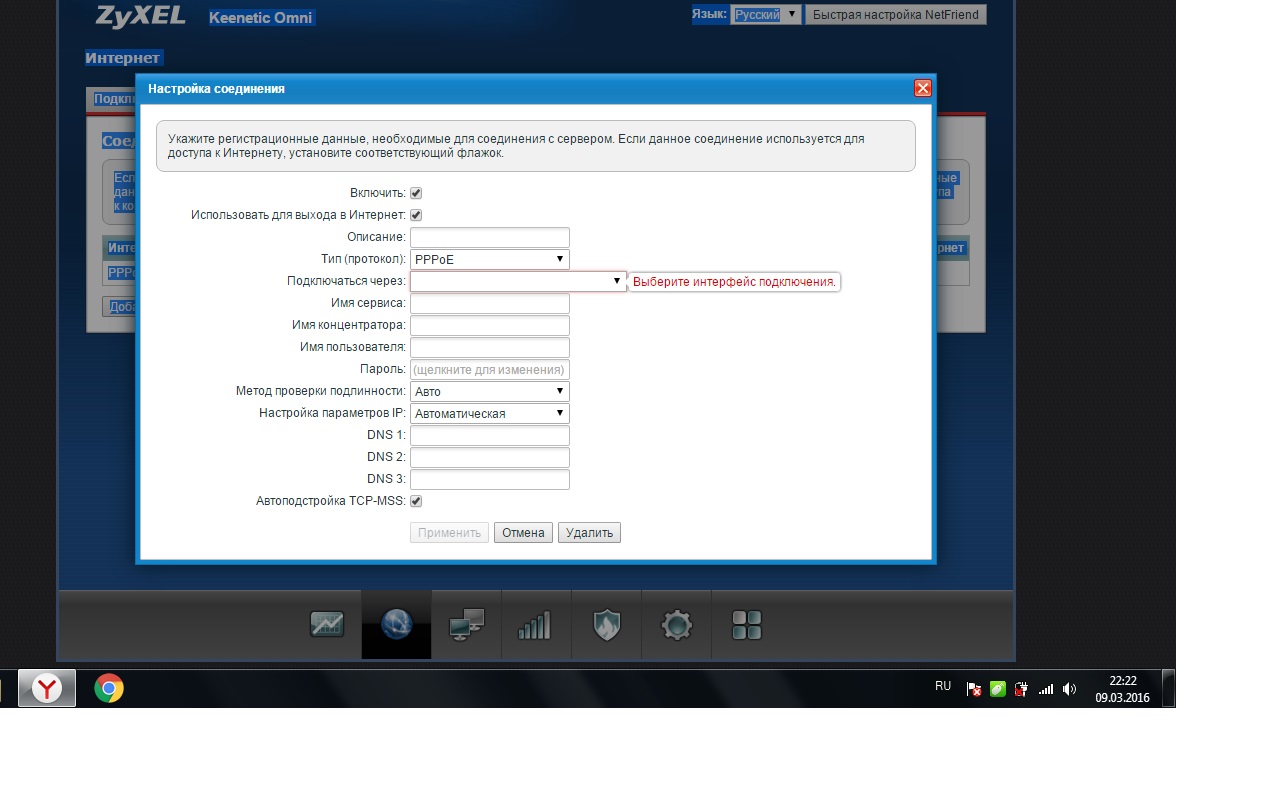Click the Yandex browser taskbar icon
This screenshot has height=800, width=1280.
[47, 688]
